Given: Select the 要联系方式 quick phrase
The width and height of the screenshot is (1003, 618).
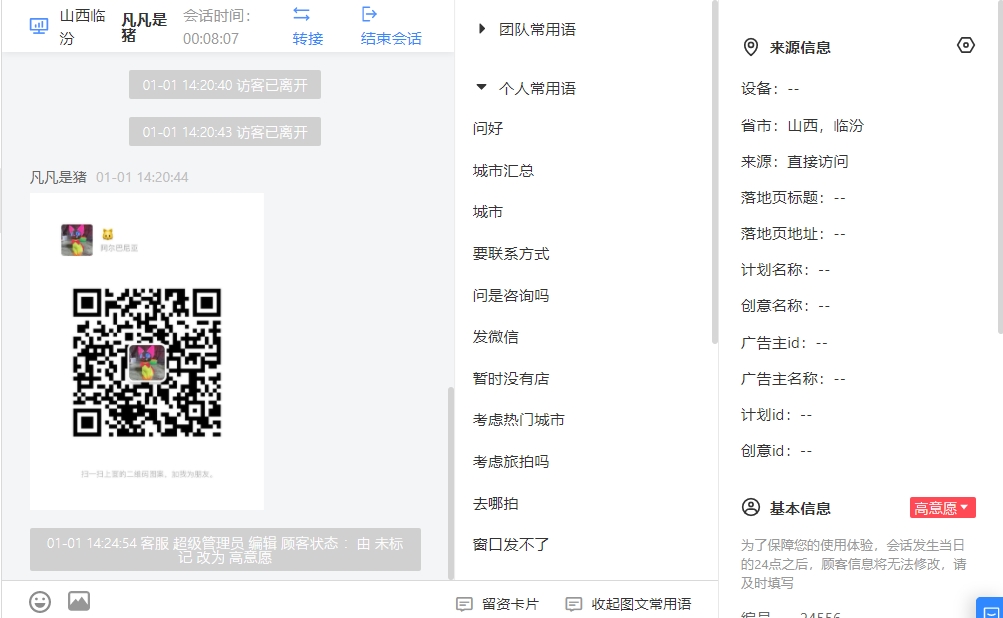Looking at the screenshot, I should [x=511, y=254].
